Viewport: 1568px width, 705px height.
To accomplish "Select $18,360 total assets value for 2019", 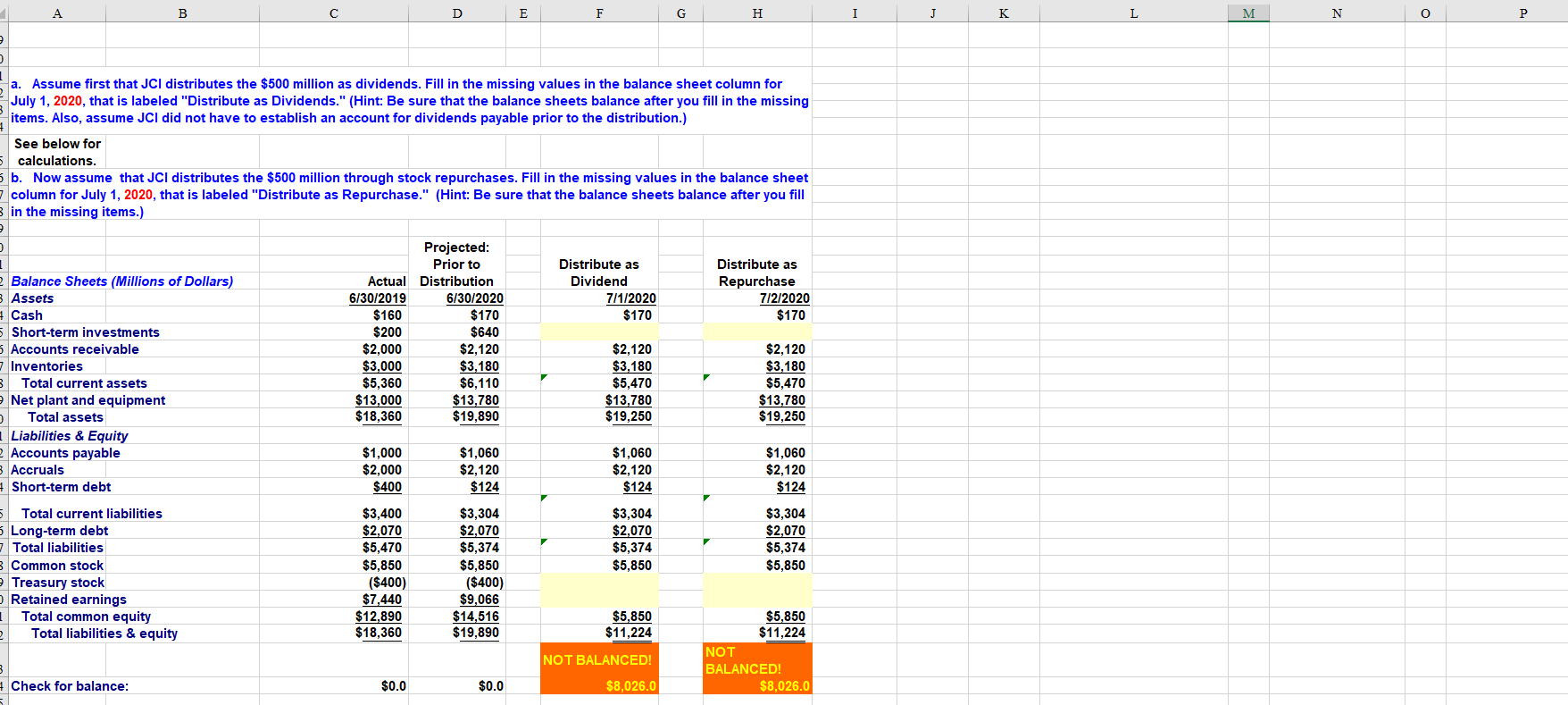I will 379,416.
